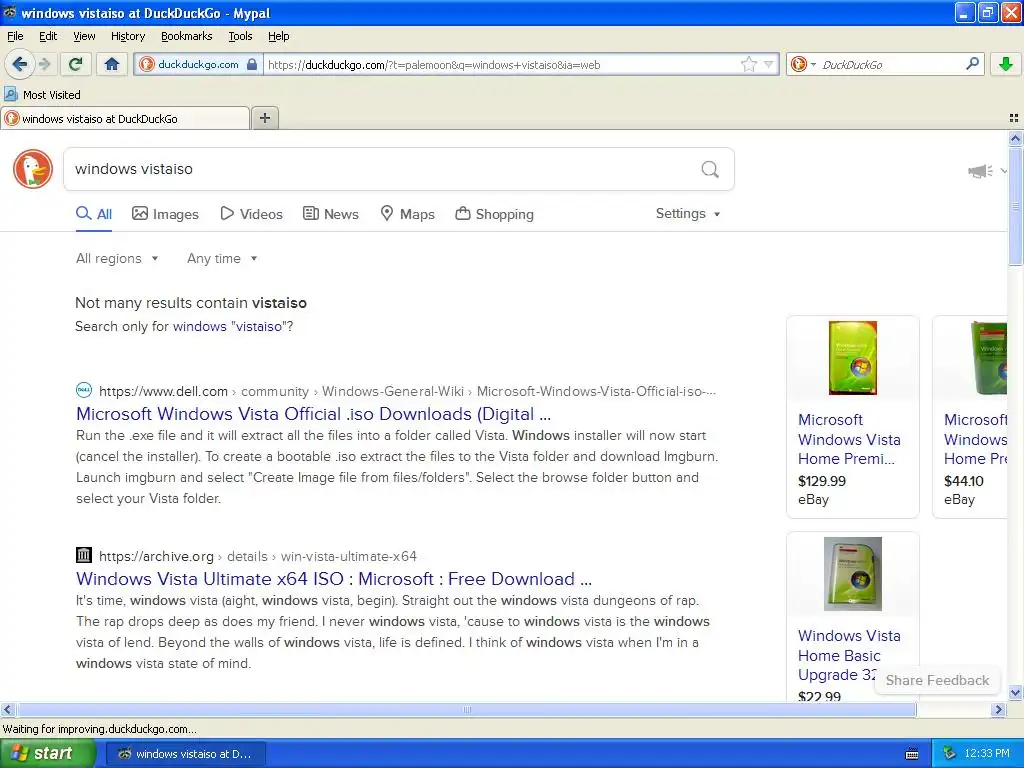Switch to Maps results
The image size is (1024, 768).
click(x=408, y=214)
